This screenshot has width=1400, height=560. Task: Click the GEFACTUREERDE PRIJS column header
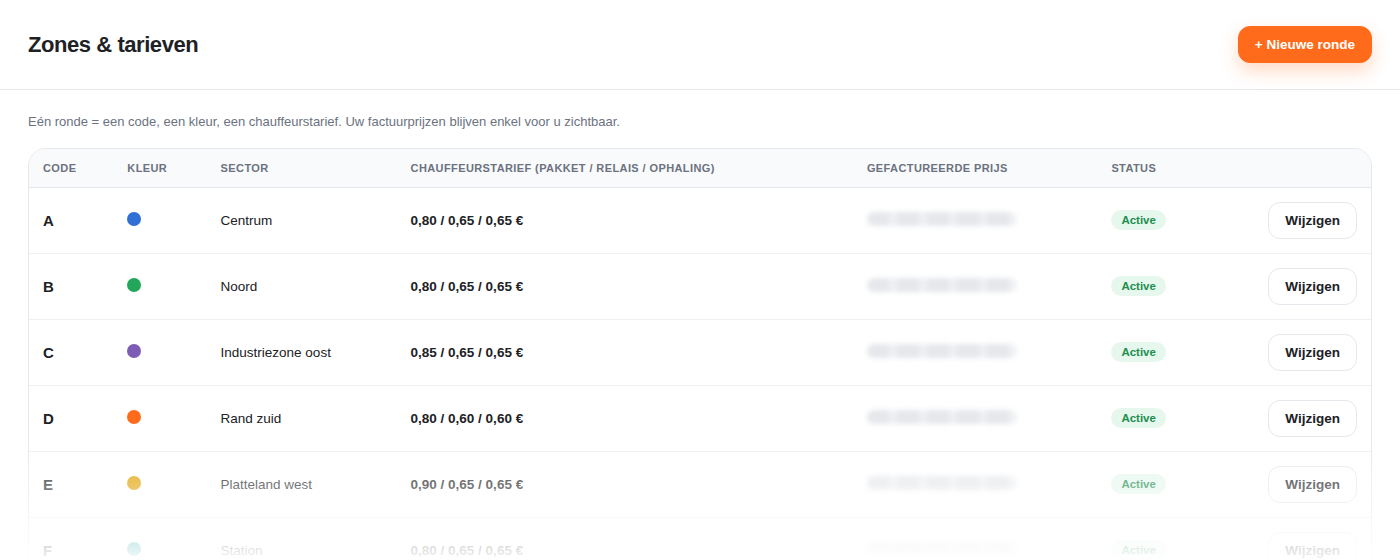click(x=937, y=168)
